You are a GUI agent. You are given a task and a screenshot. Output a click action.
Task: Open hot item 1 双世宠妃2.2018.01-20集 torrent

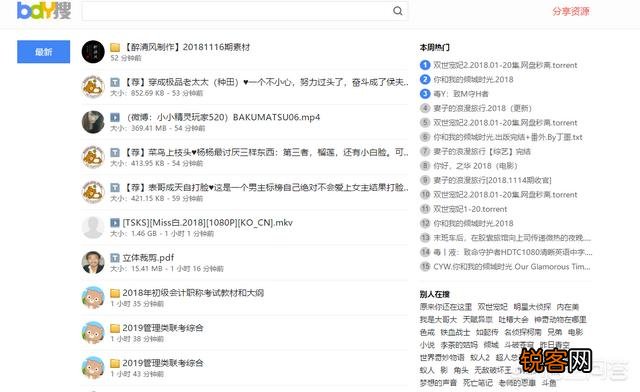[505, 65]
